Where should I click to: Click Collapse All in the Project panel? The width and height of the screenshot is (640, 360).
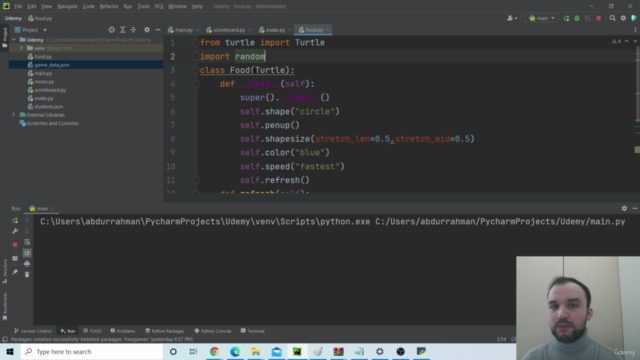pos(133,30)
